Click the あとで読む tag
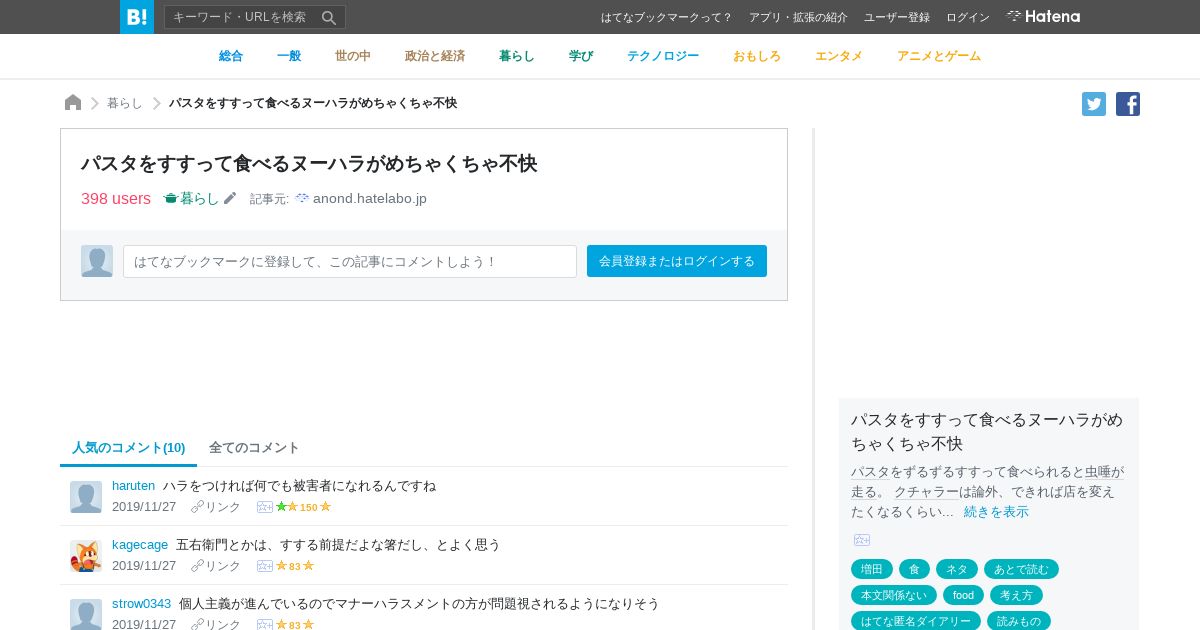1200x630 pixels. (1021, 569)
